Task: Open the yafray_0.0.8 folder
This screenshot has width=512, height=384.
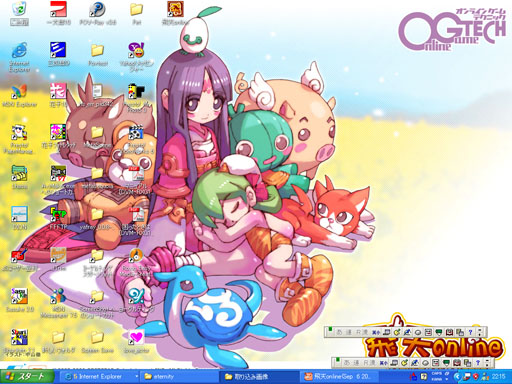Action: pos(97,219)
